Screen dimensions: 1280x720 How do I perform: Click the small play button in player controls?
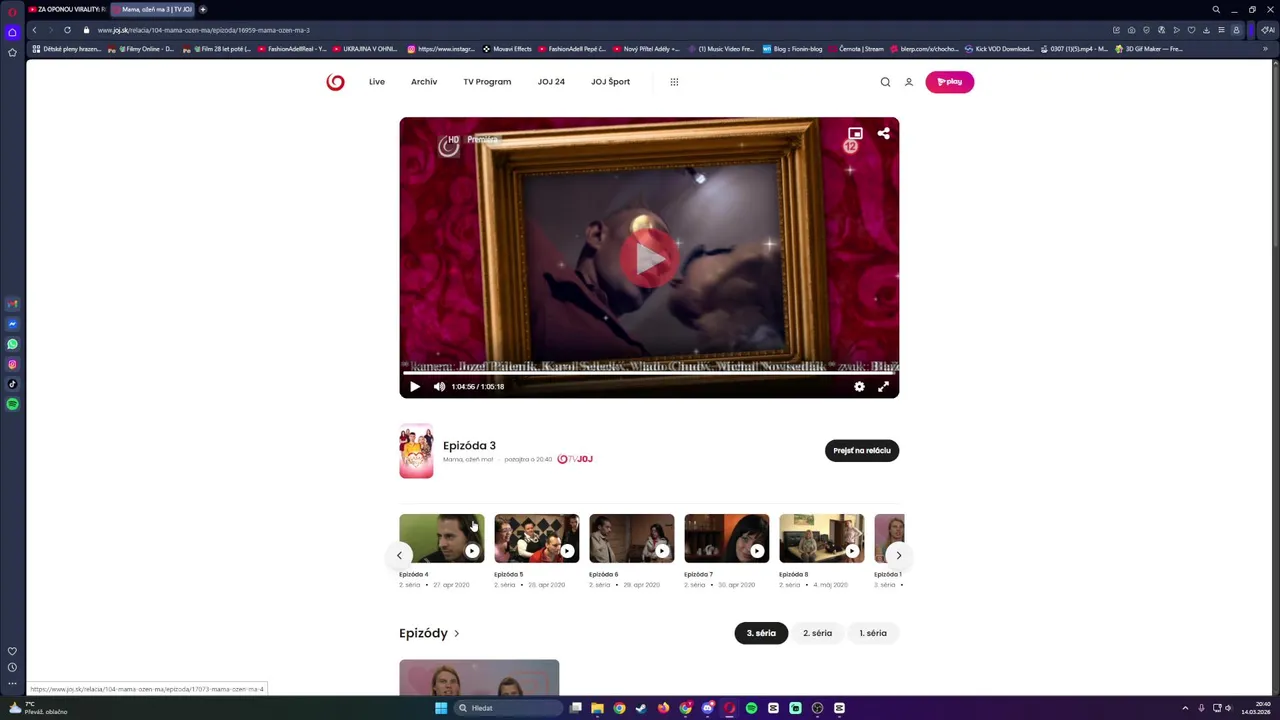[415, 386]
